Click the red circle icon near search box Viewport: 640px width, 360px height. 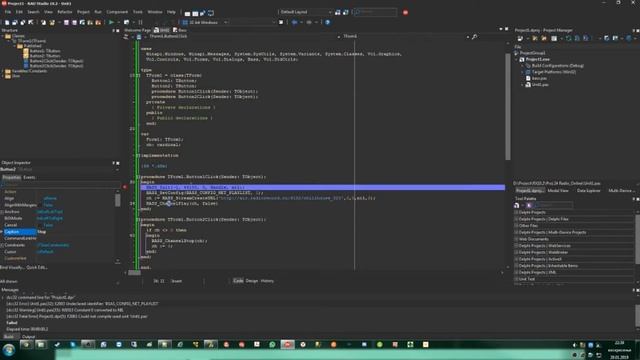point(405,12)
